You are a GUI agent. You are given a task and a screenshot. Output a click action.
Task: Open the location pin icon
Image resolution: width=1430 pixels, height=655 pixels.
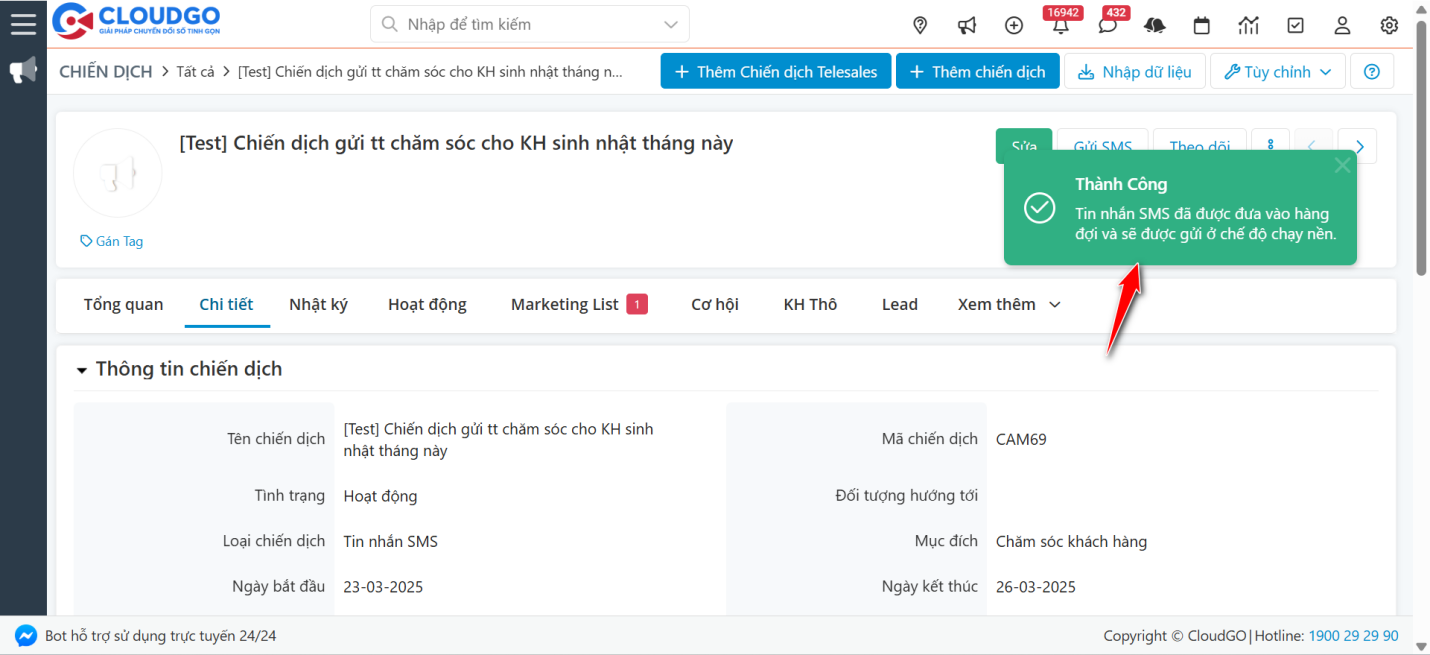click(920, 25)
